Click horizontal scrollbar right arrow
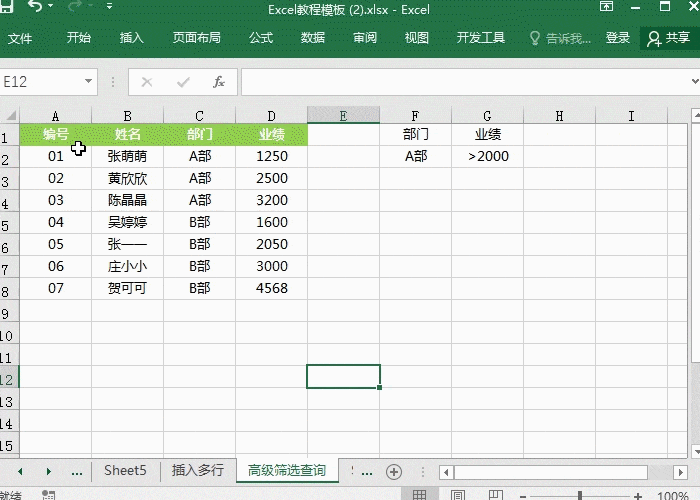The height and width of the screenshot is (500, 700). (x=680, y=472)
